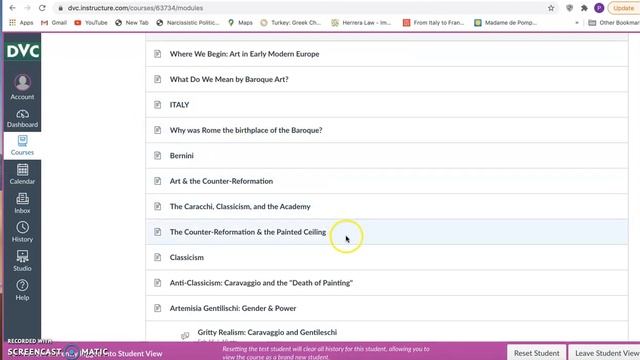Screen dimensions: 640x360
Task: Click the browser back arrow
Action: [x=12, y=8]
